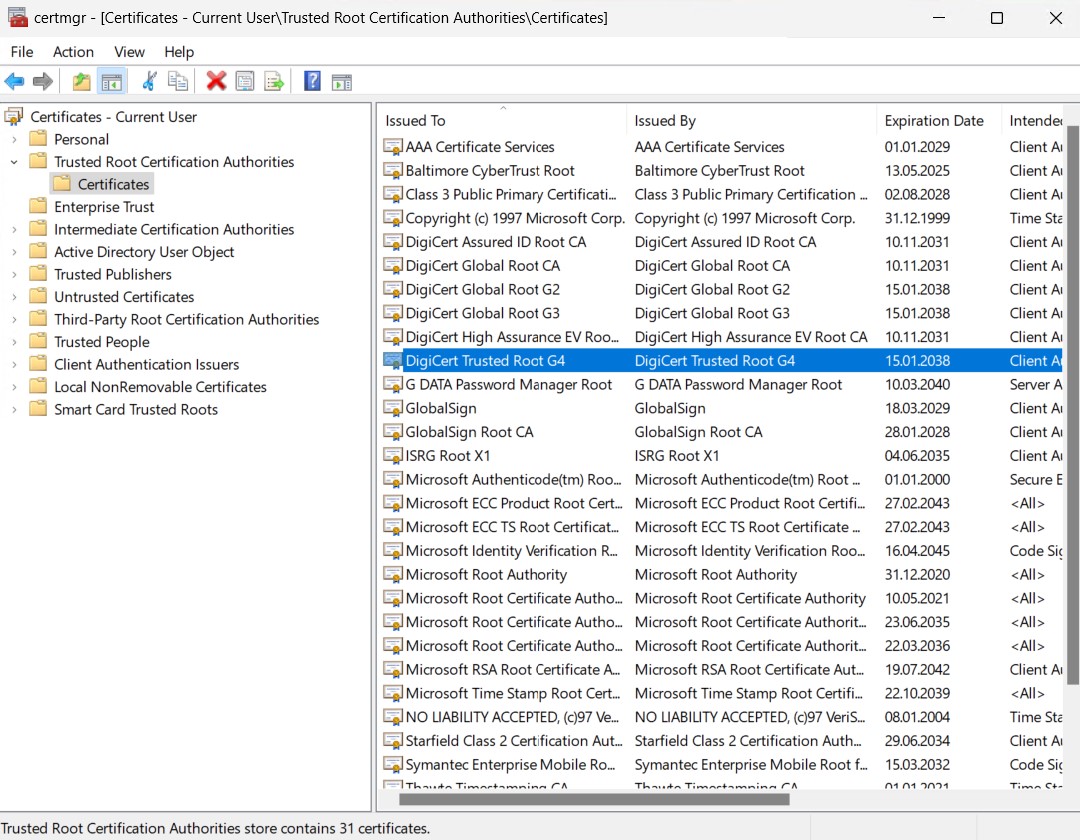Open the View menu
This screenshot has width=1080, height=840.
pos(129,52)
